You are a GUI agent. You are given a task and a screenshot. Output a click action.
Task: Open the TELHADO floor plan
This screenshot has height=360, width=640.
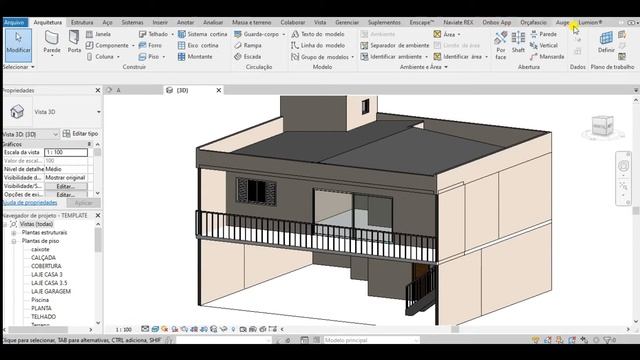44,317
